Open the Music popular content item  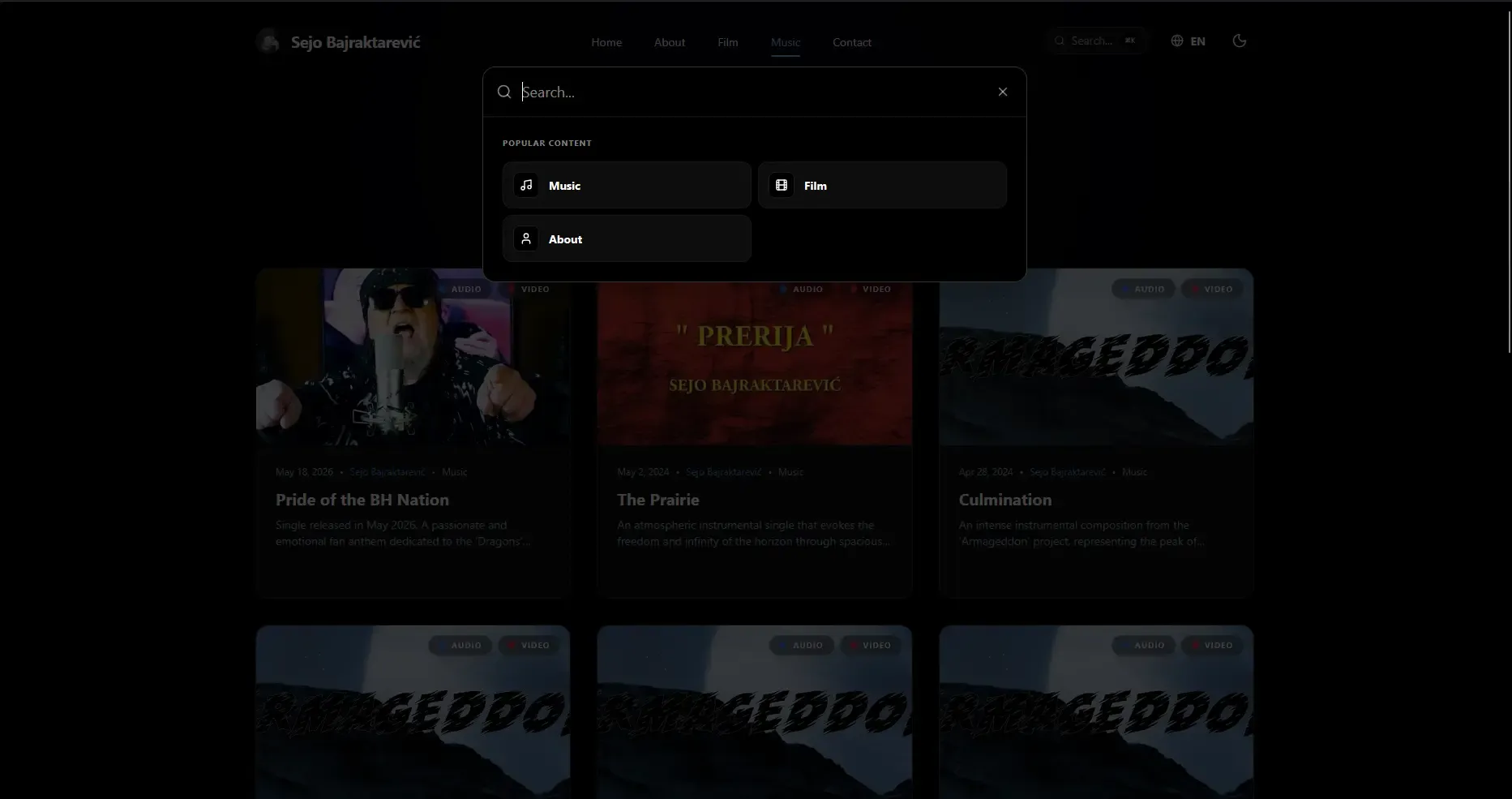click(627, 185)
